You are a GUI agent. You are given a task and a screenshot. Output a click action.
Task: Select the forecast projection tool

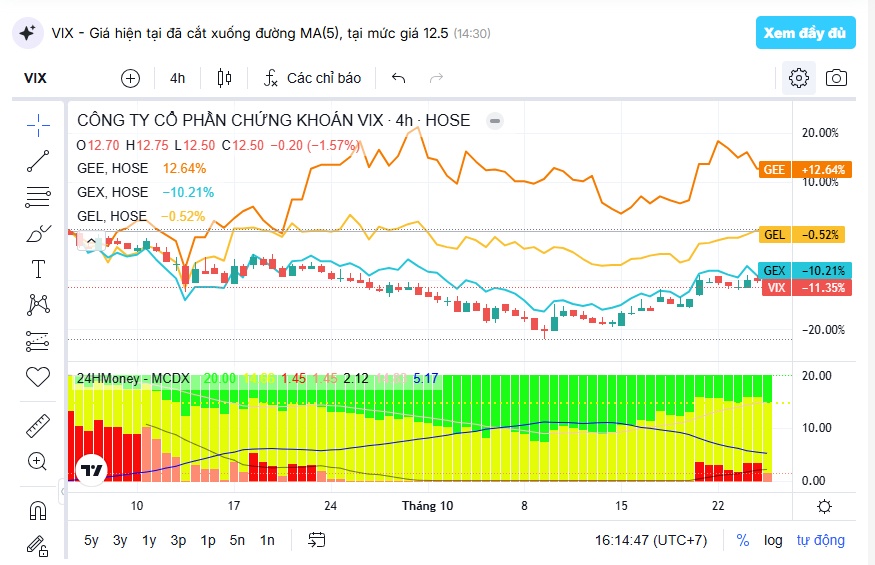pos(38,341)
